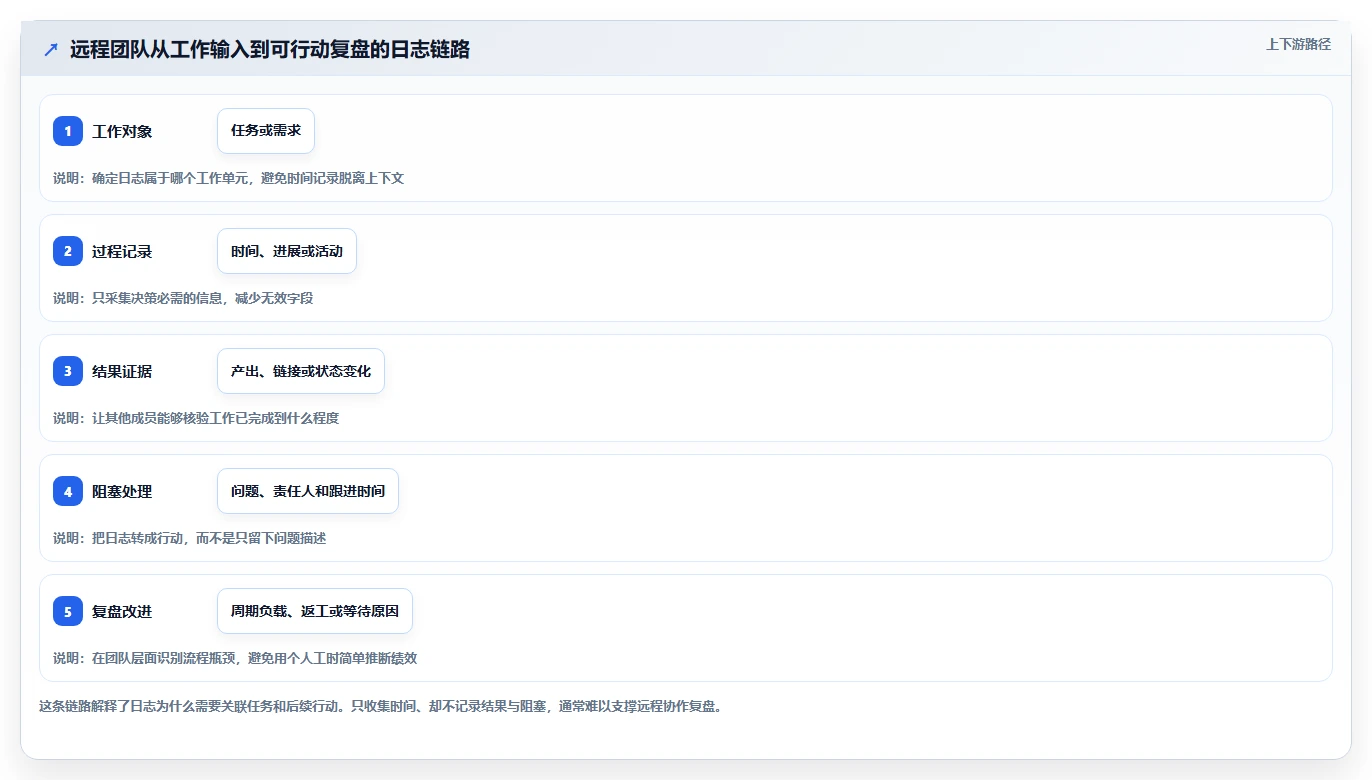Click the 复盘改进 step label
This screenshot has height=780, width=1372.
[x=122, y=612]
